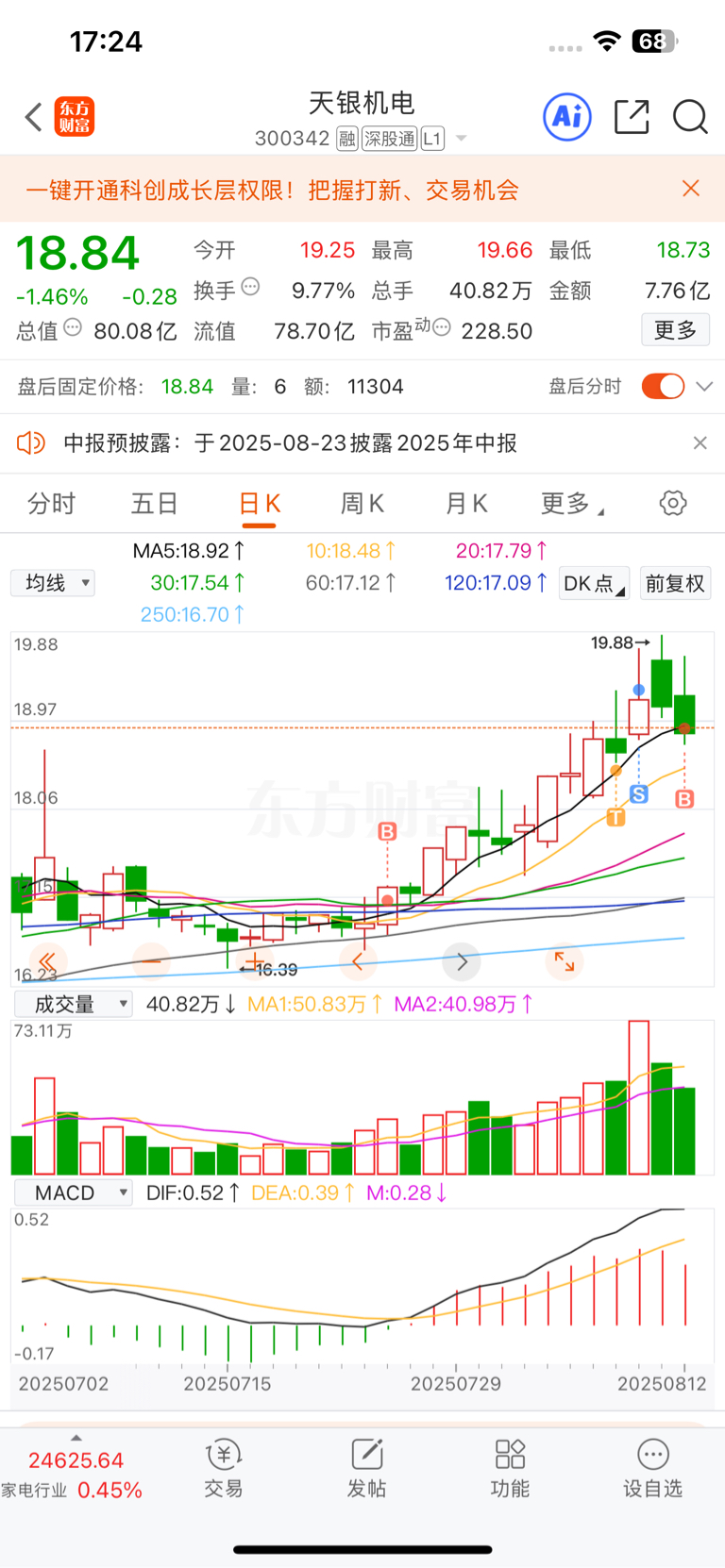Expand chart to fullscreen icon
This screenshot has height=1568, width=725.
pyautogui.click(x=565, y=961)
